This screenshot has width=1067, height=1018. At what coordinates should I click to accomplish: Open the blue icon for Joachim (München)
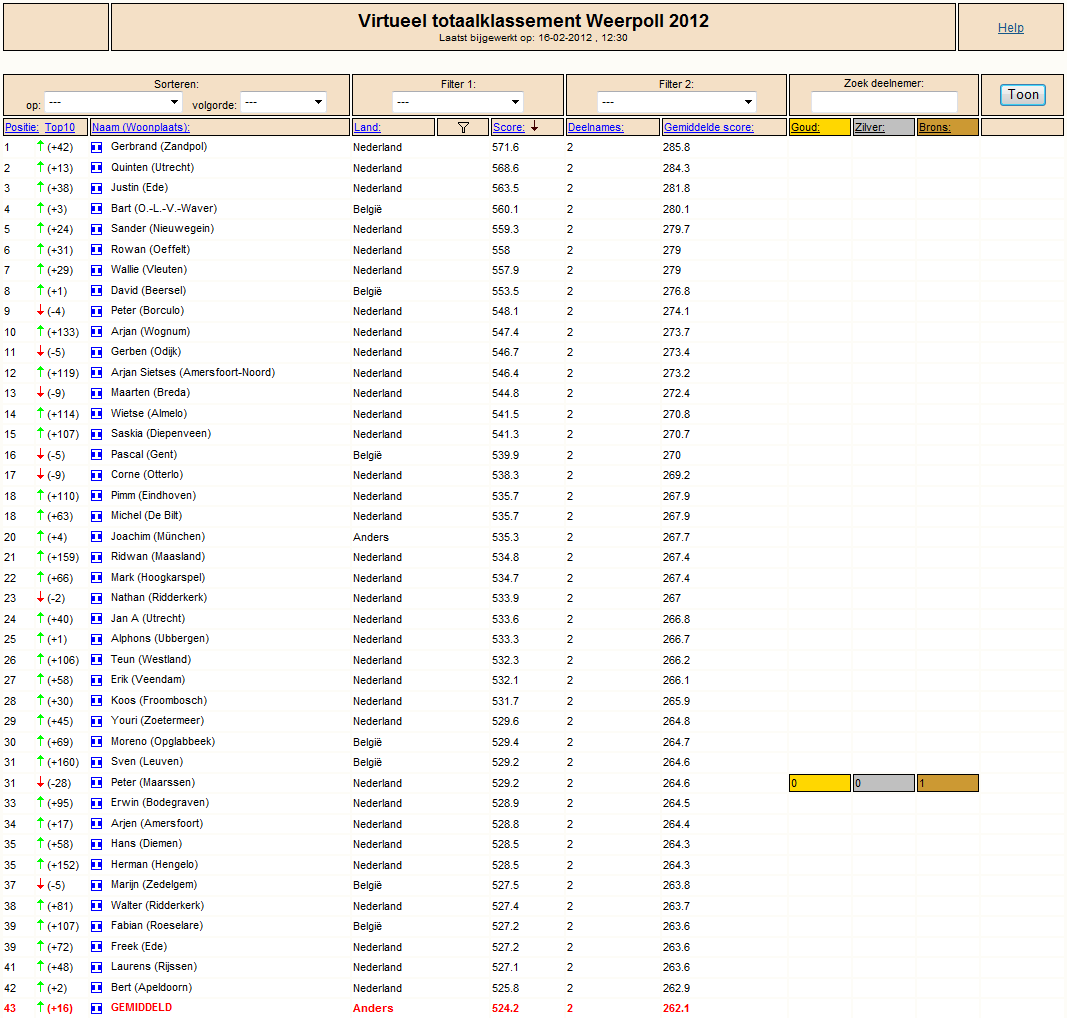point(97,537)
